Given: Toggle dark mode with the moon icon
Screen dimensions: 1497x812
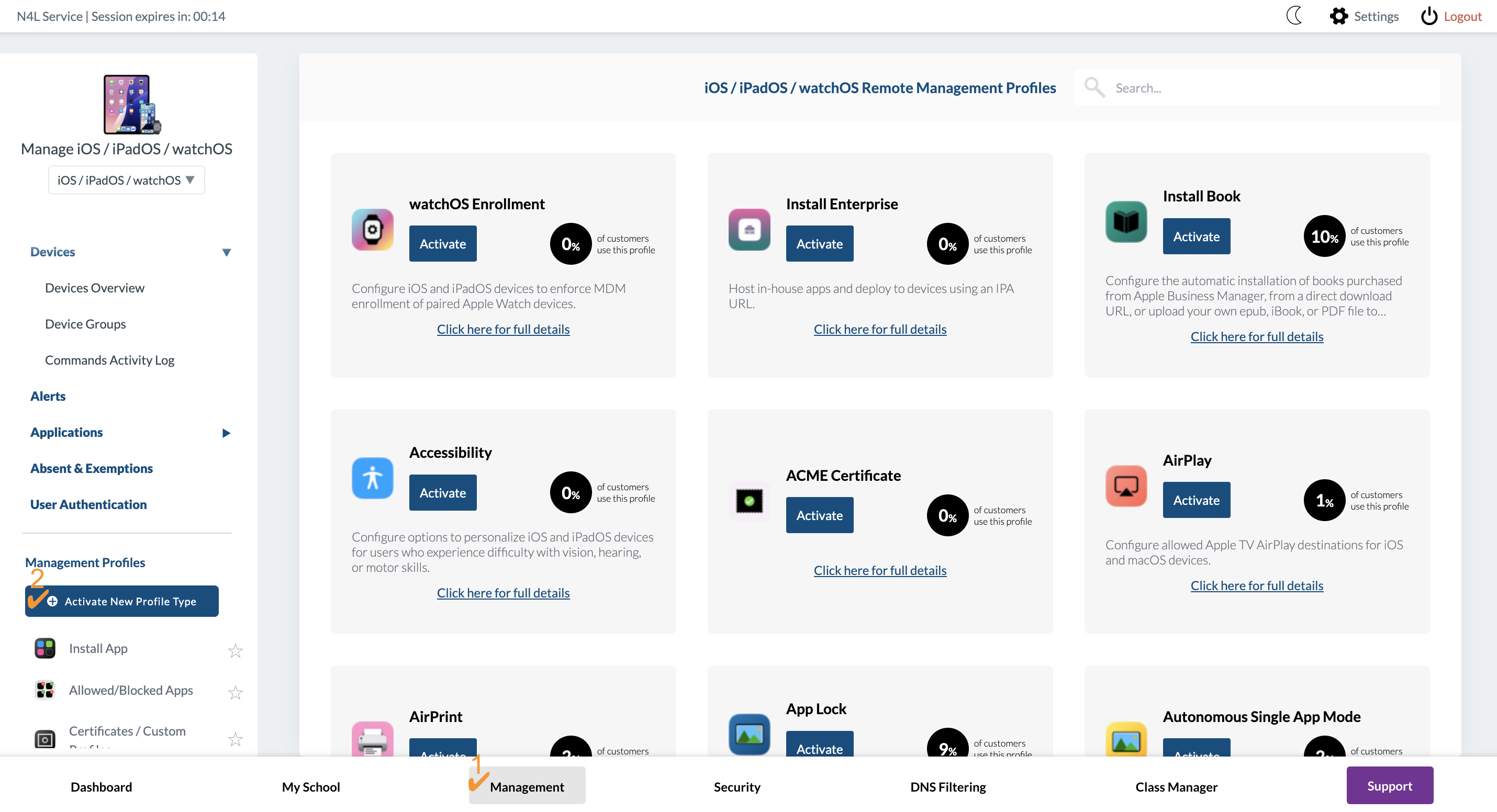Looking at the screenshot, I should point(1294,16).
